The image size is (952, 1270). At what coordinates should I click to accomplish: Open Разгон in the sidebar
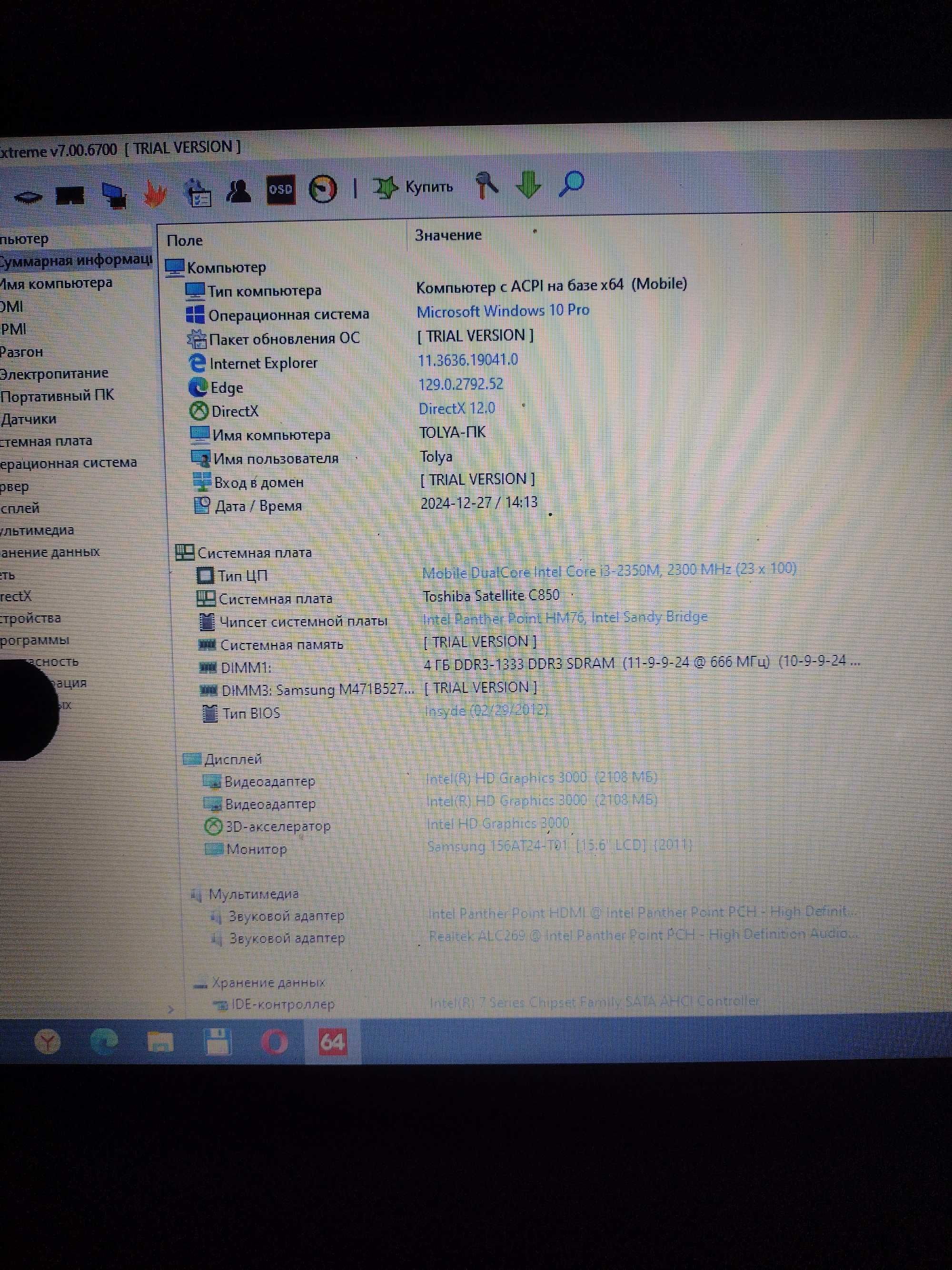click(x=22, y=351)
